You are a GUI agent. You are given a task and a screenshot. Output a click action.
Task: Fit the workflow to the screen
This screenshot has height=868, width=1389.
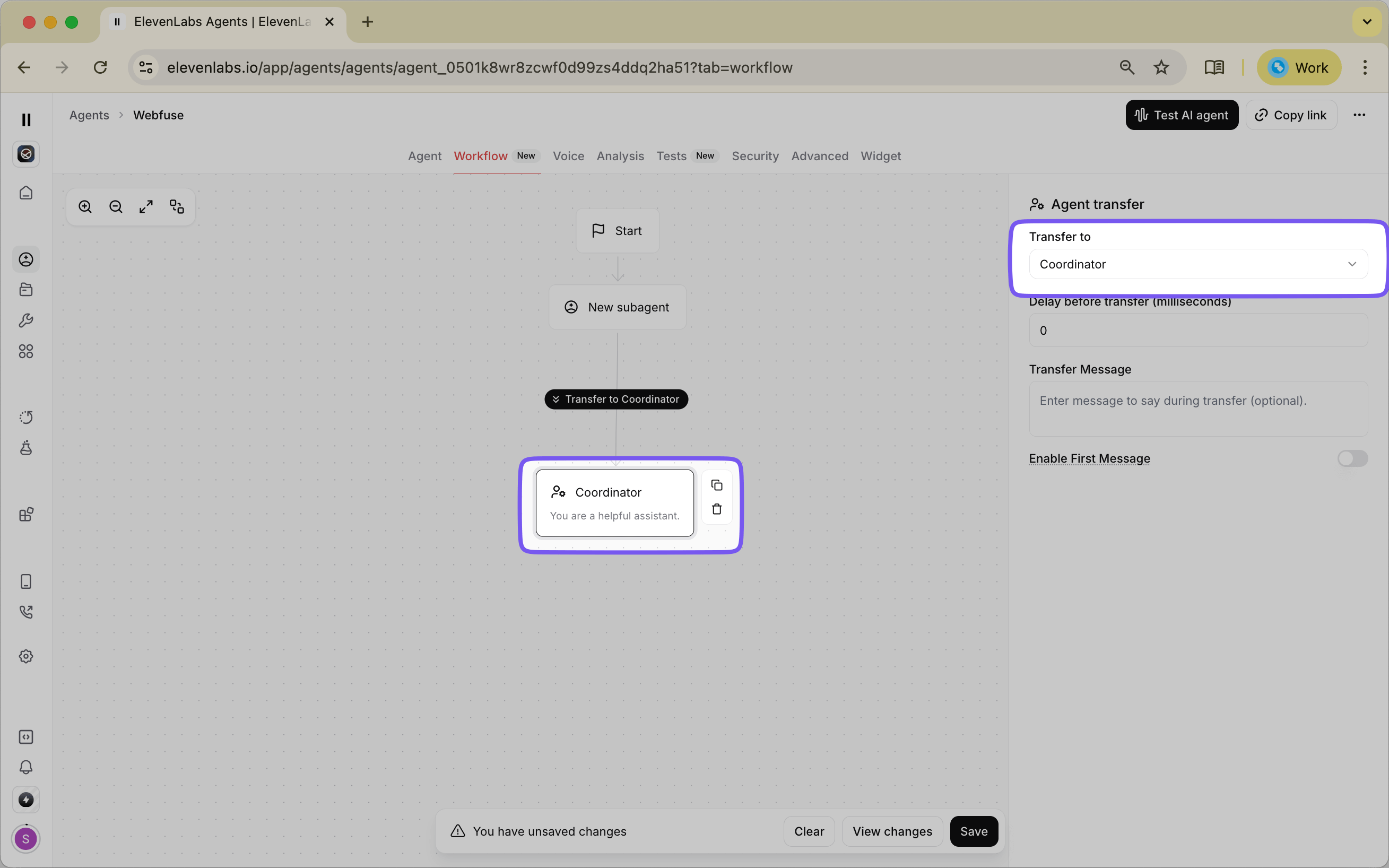point(146,206)
